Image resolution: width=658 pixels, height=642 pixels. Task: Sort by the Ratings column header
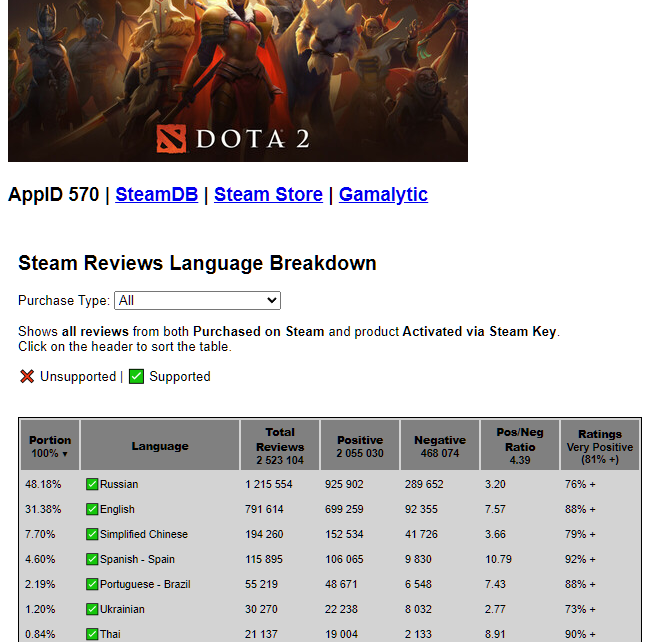pos(600,445)
